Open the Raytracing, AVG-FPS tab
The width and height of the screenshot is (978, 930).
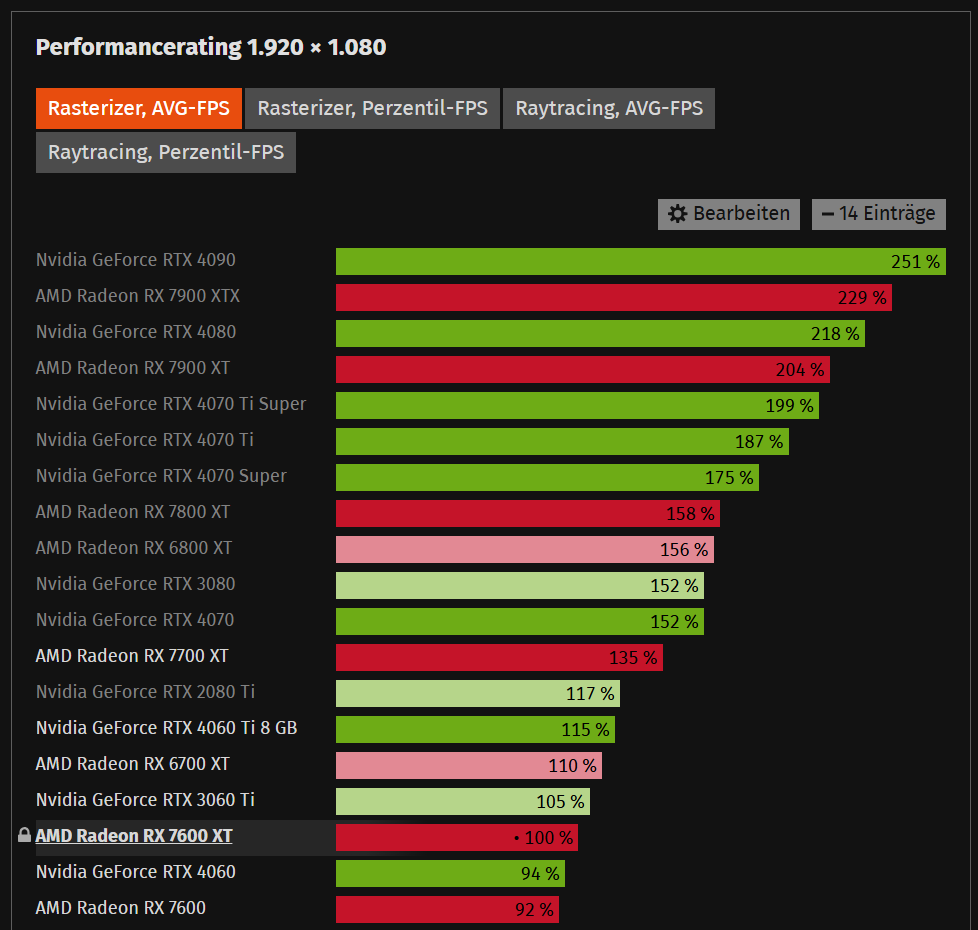(609, 109)
